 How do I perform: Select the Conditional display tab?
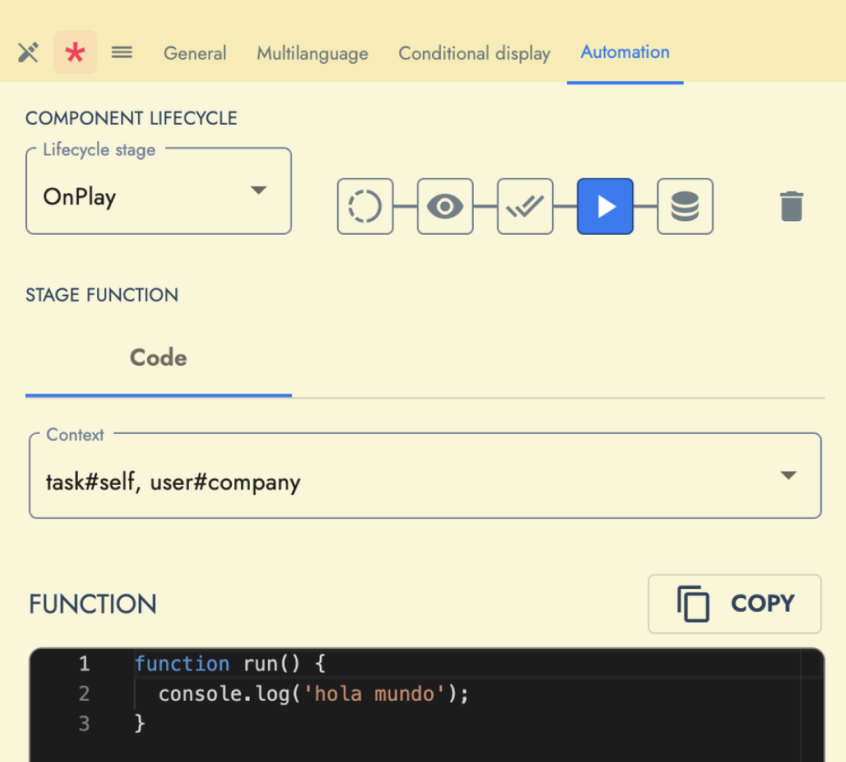pyautogui.click(x=473, y=53)
